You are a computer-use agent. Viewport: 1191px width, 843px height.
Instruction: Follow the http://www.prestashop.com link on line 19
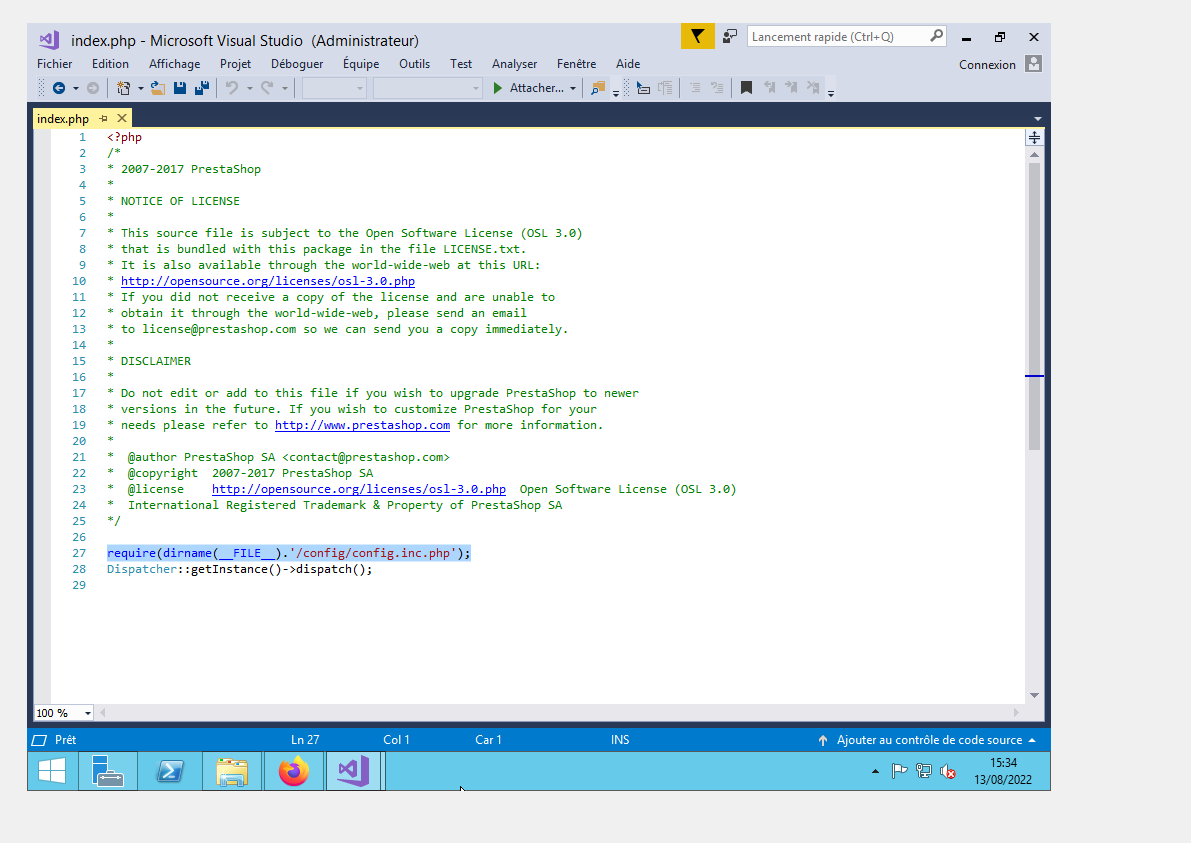tap(362, 425)
